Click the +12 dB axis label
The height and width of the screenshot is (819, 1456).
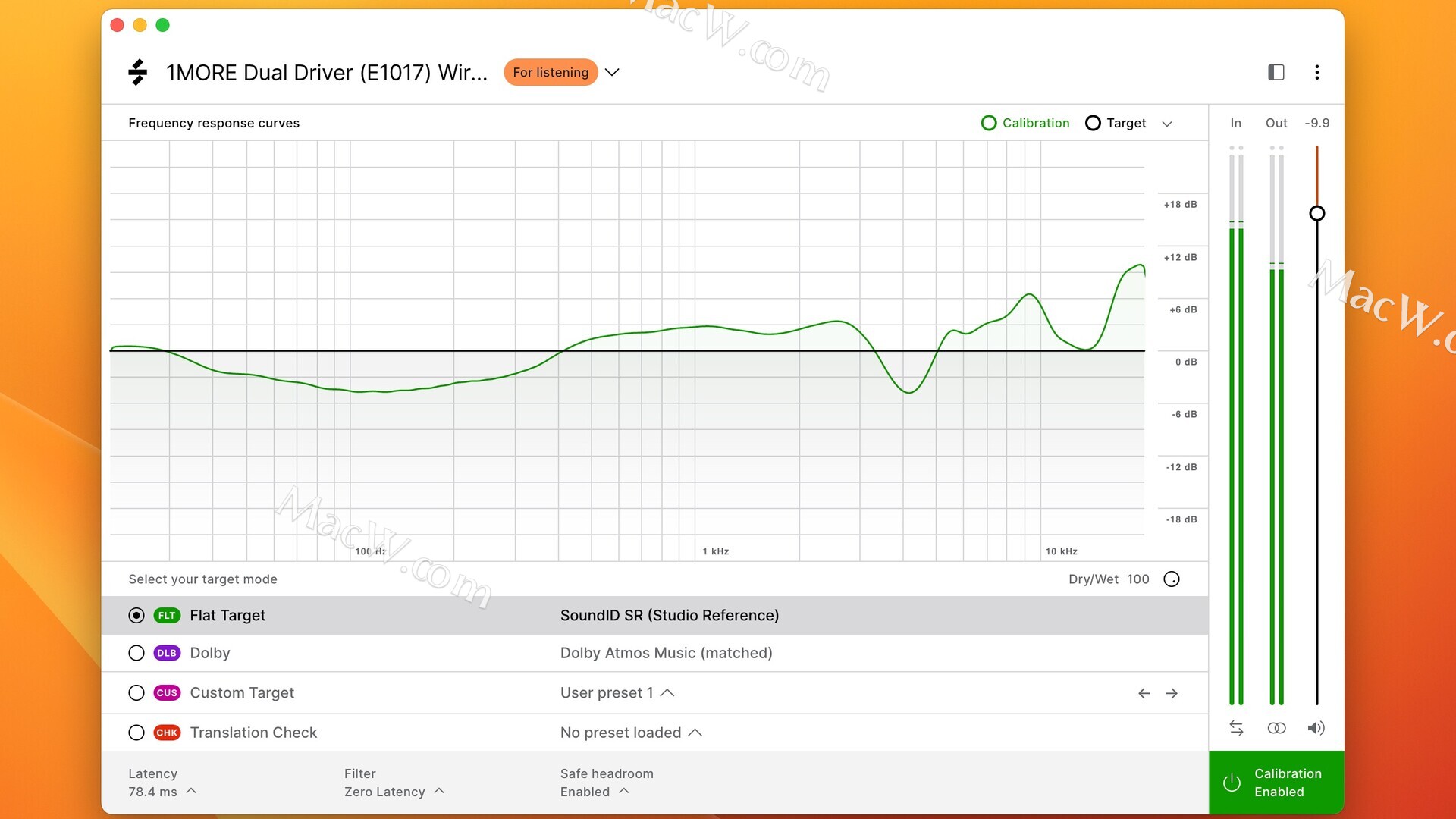(x=1181, y=258)
